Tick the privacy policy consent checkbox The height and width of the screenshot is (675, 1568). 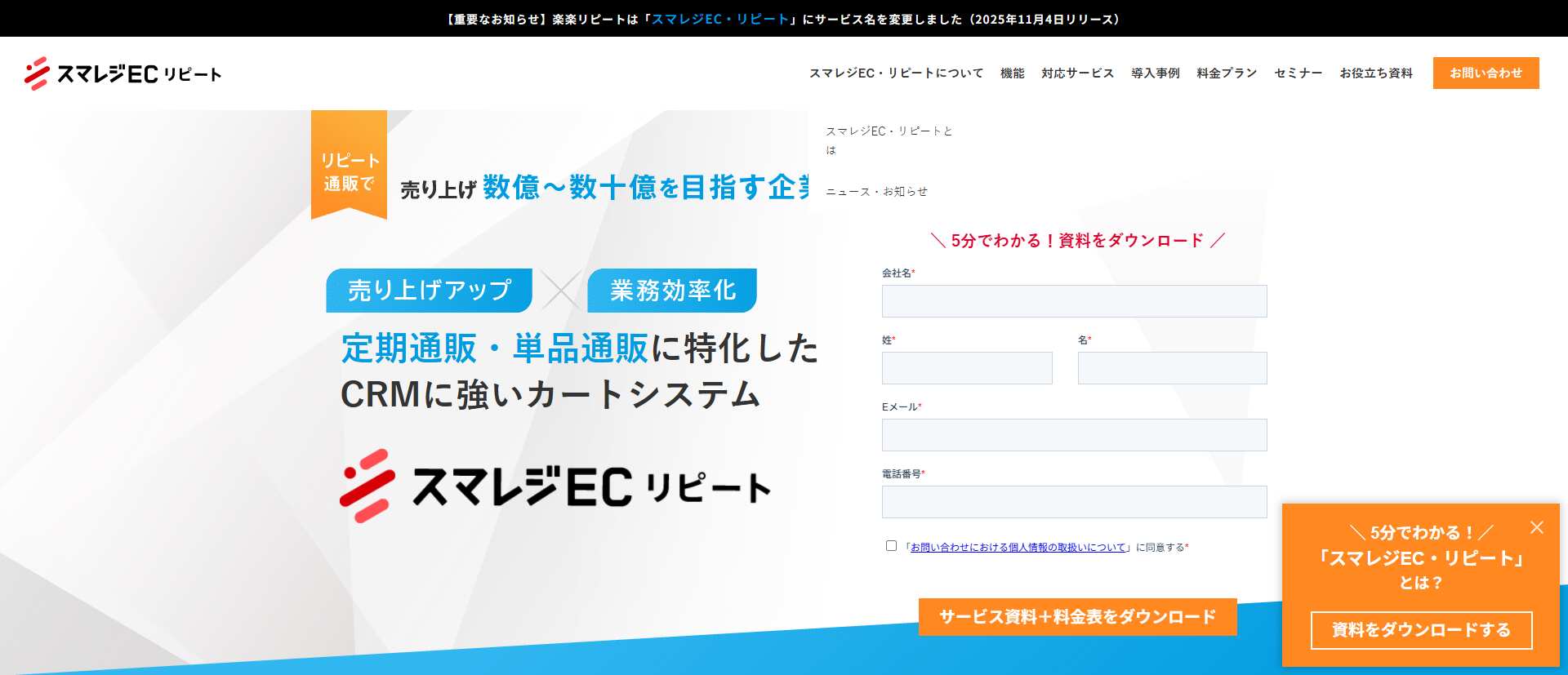891,546
